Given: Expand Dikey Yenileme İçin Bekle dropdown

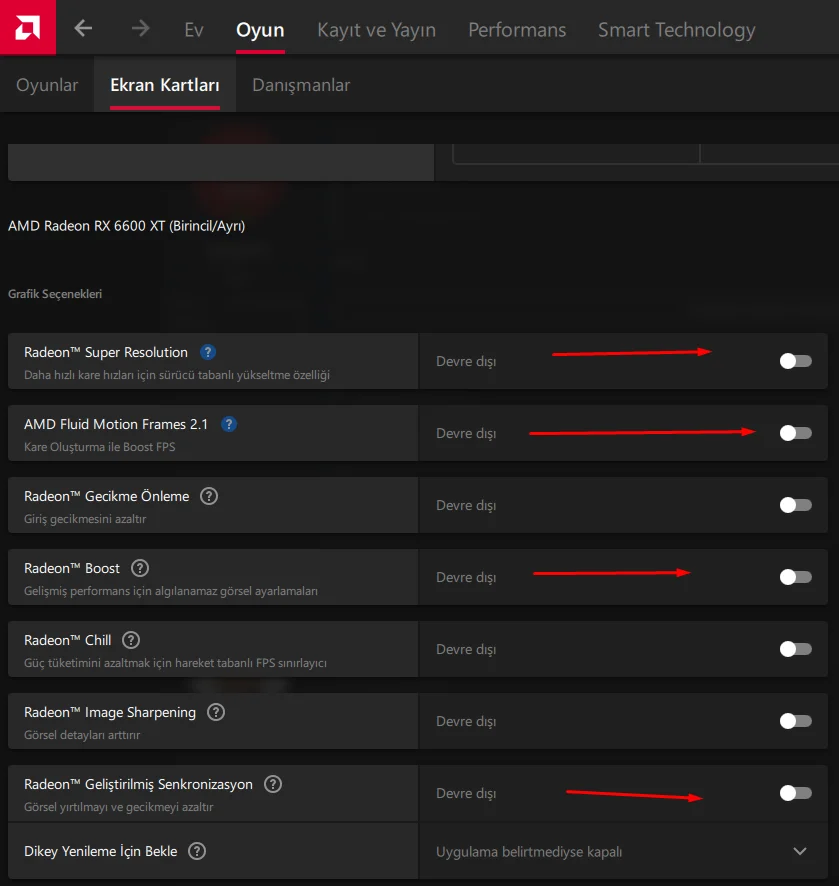Looking at the screenshot, I should [799, 851].
